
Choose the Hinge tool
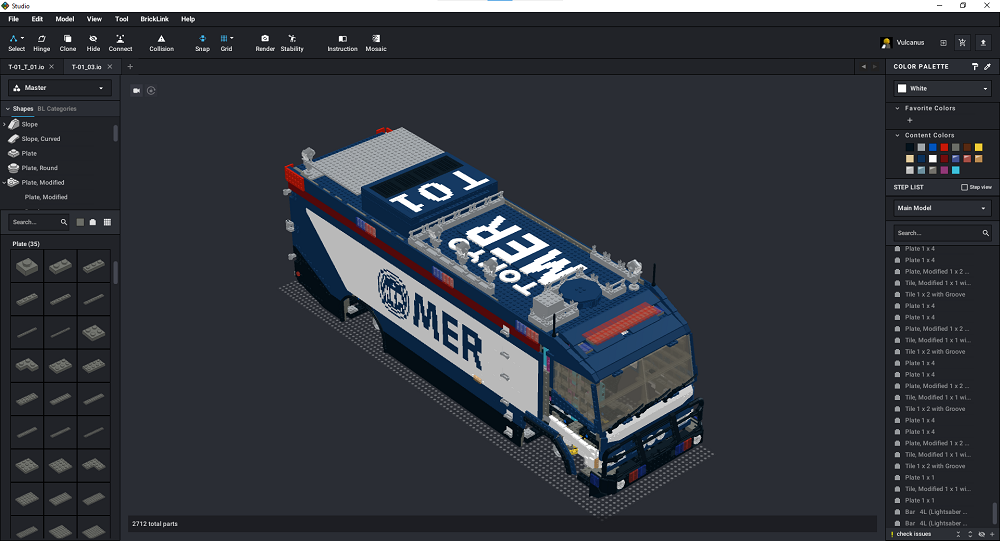pos(41,43)
